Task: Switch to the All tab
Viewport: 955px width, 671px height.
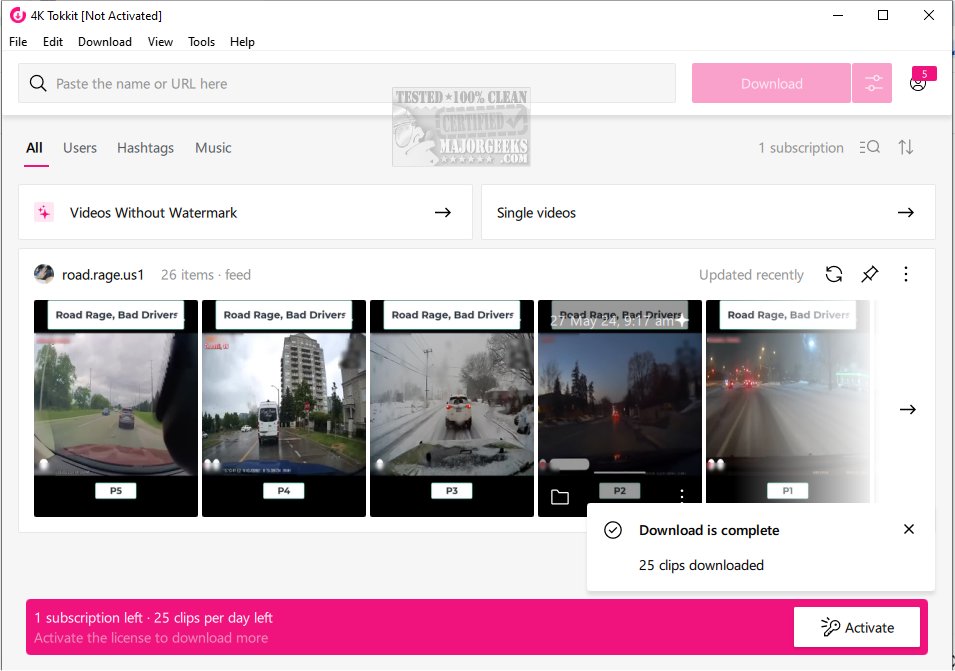Action: (34, 147)
